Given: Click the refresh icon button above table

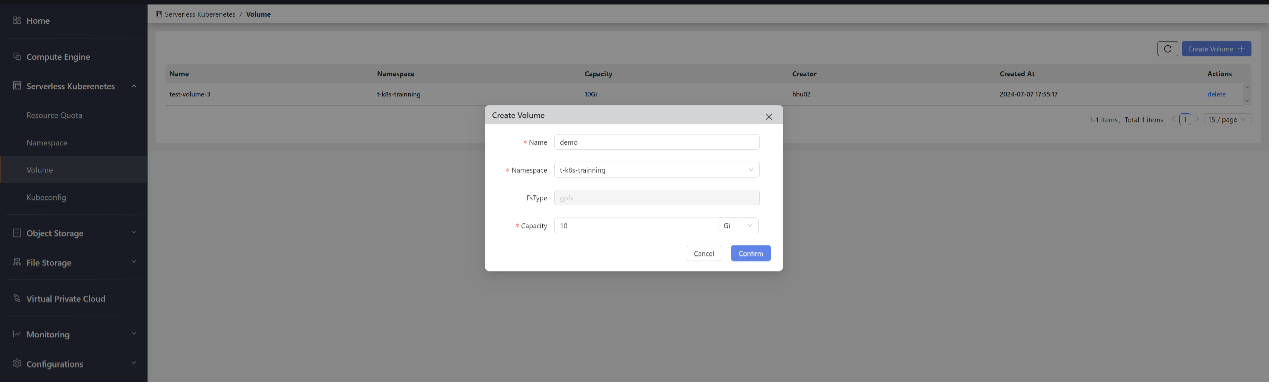Looking at the screenshot, I should 1167,48.
